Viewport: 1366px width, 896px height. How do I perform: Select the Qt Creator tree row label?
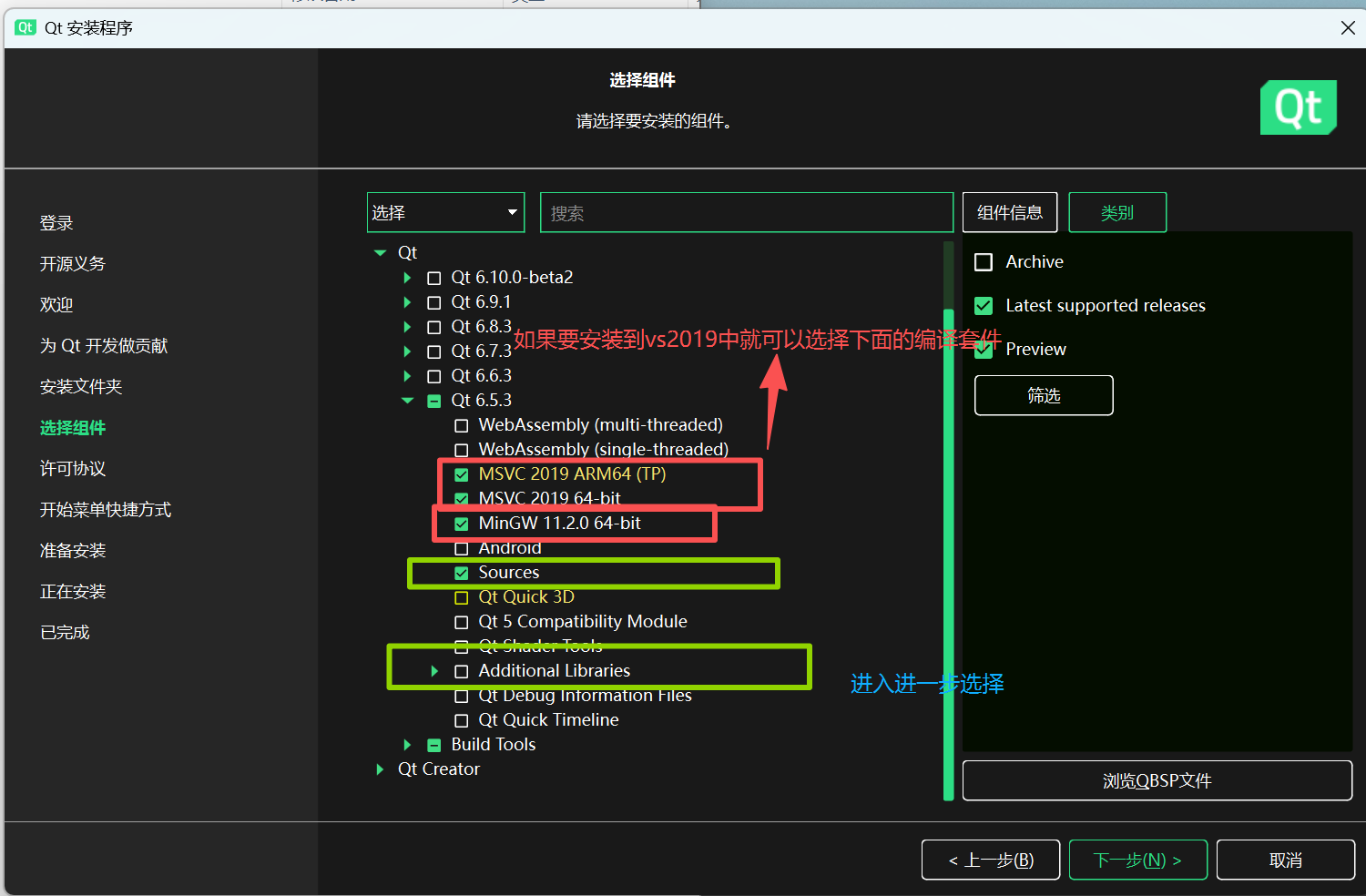tap(439, 769)
